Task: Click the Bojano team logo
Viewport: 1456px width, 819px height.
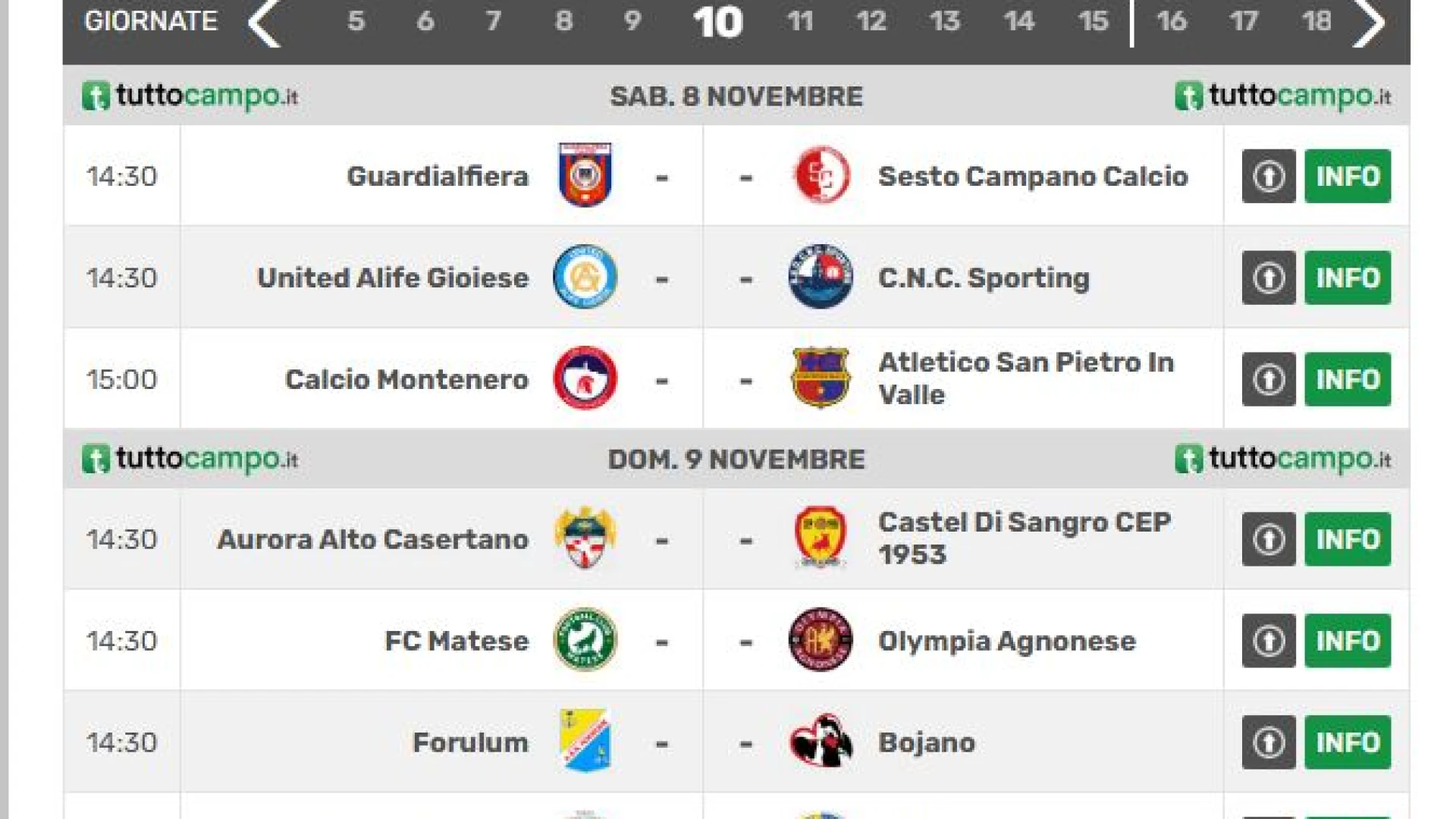Action: [x=821, y=742]
